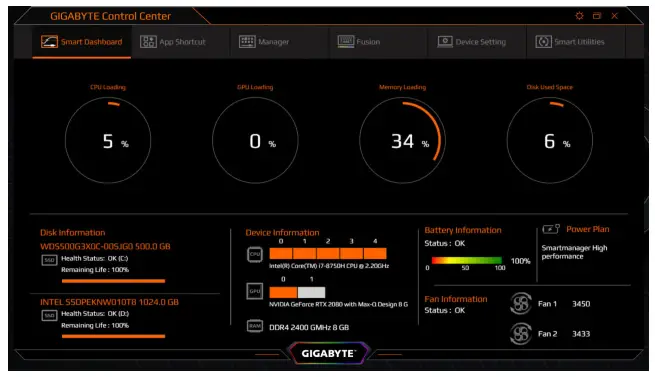
Task: Click the battery level color gauge
Action: (x=466, y=260)
